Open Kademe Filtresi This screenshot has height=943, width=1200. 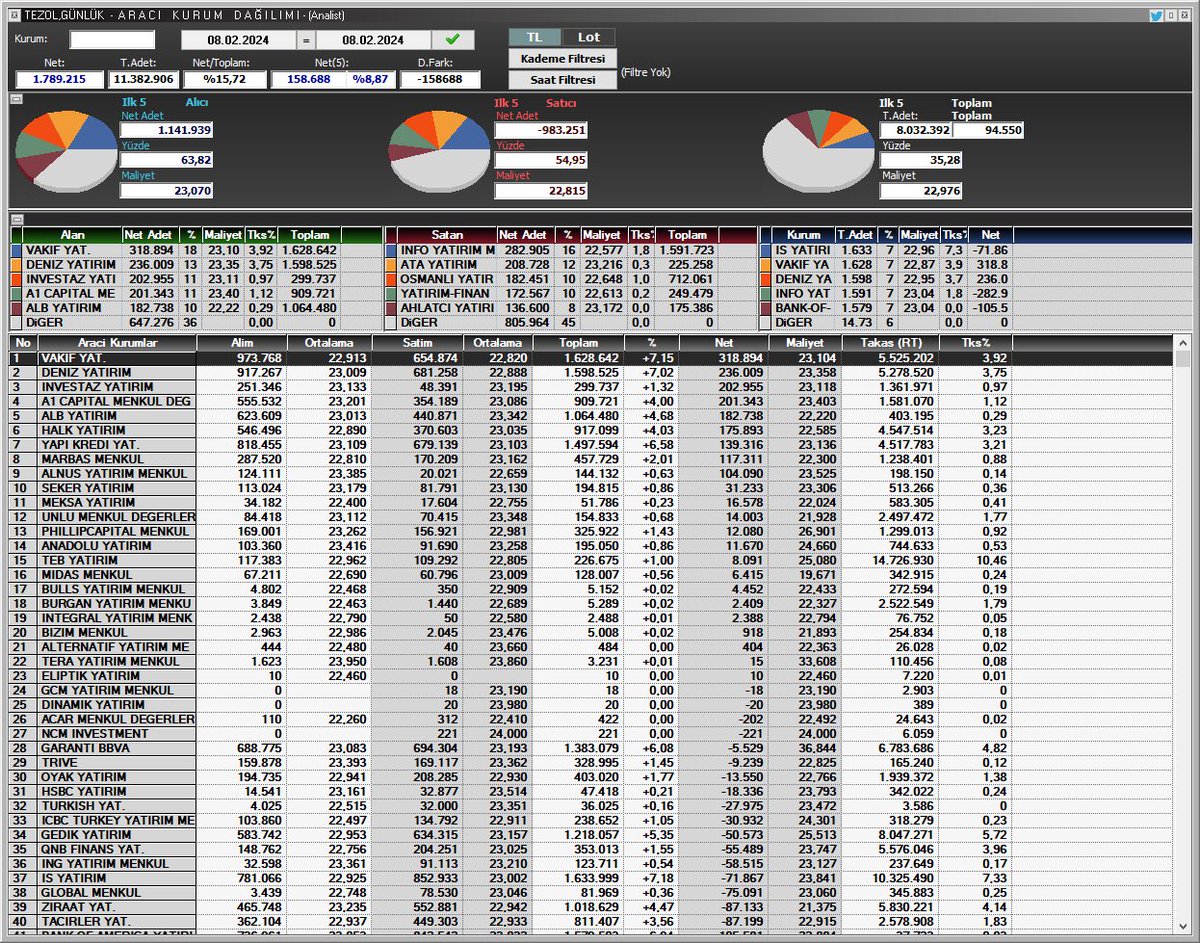click(x=563, y=59)
